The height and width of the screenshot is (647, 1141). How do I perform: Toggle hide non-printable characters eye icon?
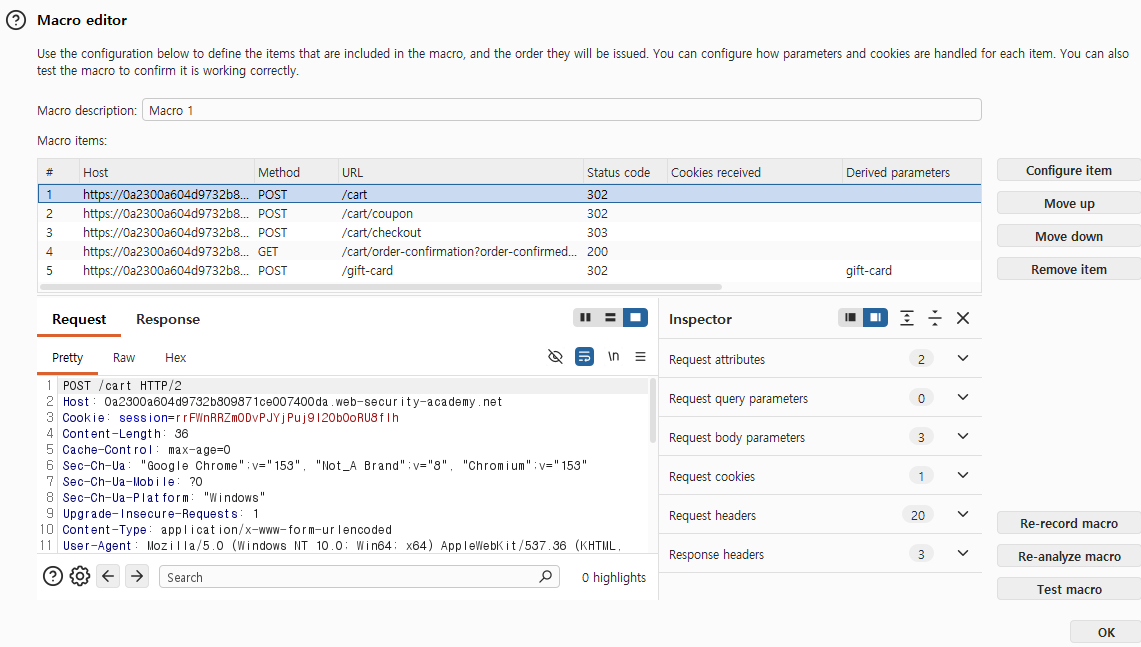pos(555,357)
